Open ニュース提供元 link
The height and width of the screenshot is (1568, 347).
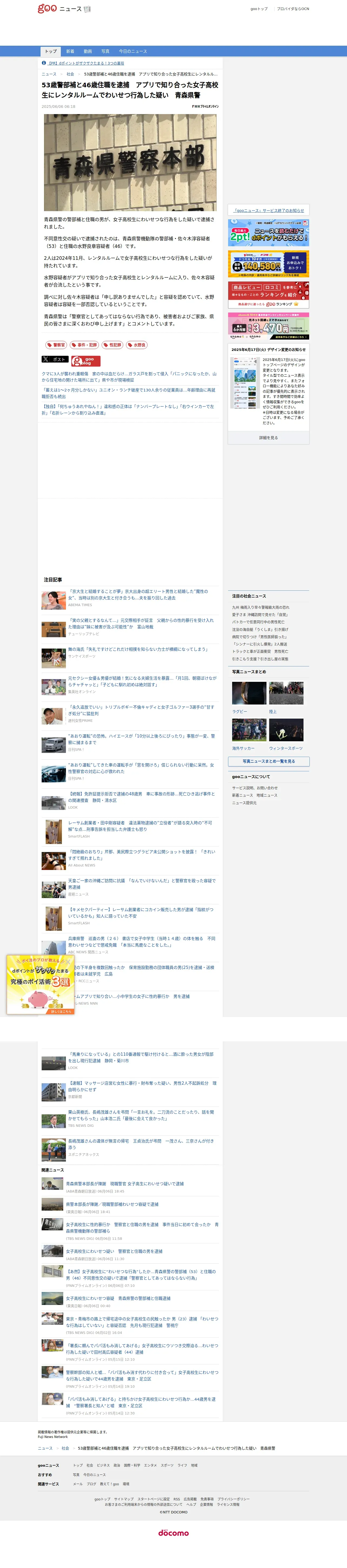click(244, 802)
